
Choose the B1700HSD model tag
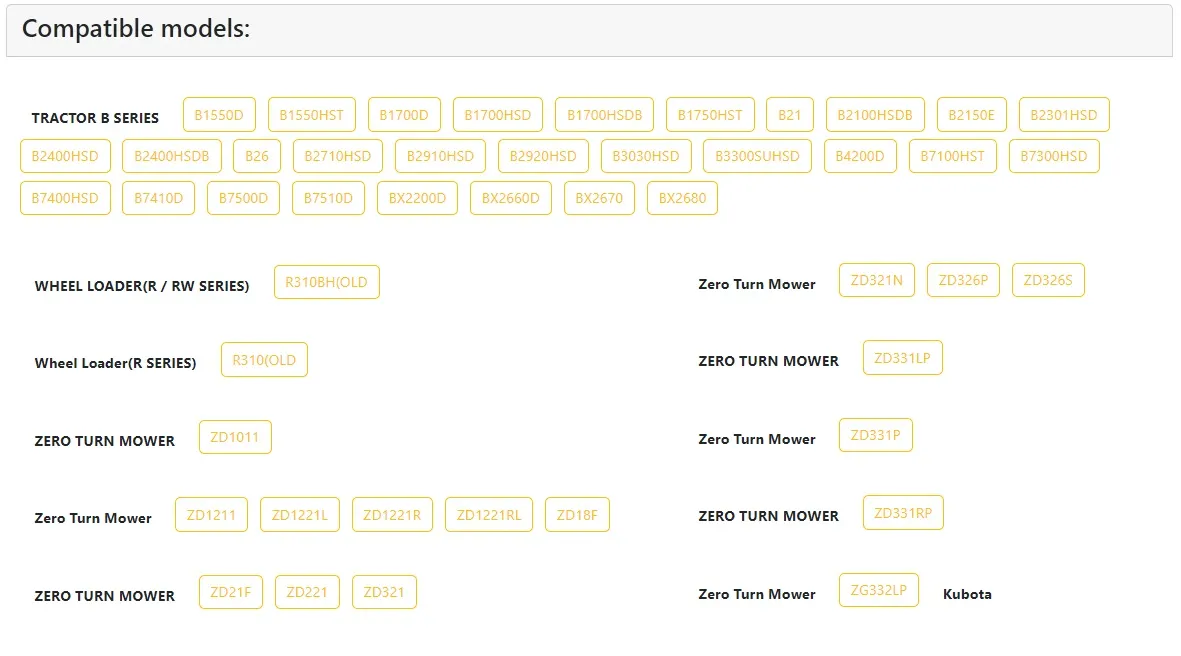[x=497, y=114]
